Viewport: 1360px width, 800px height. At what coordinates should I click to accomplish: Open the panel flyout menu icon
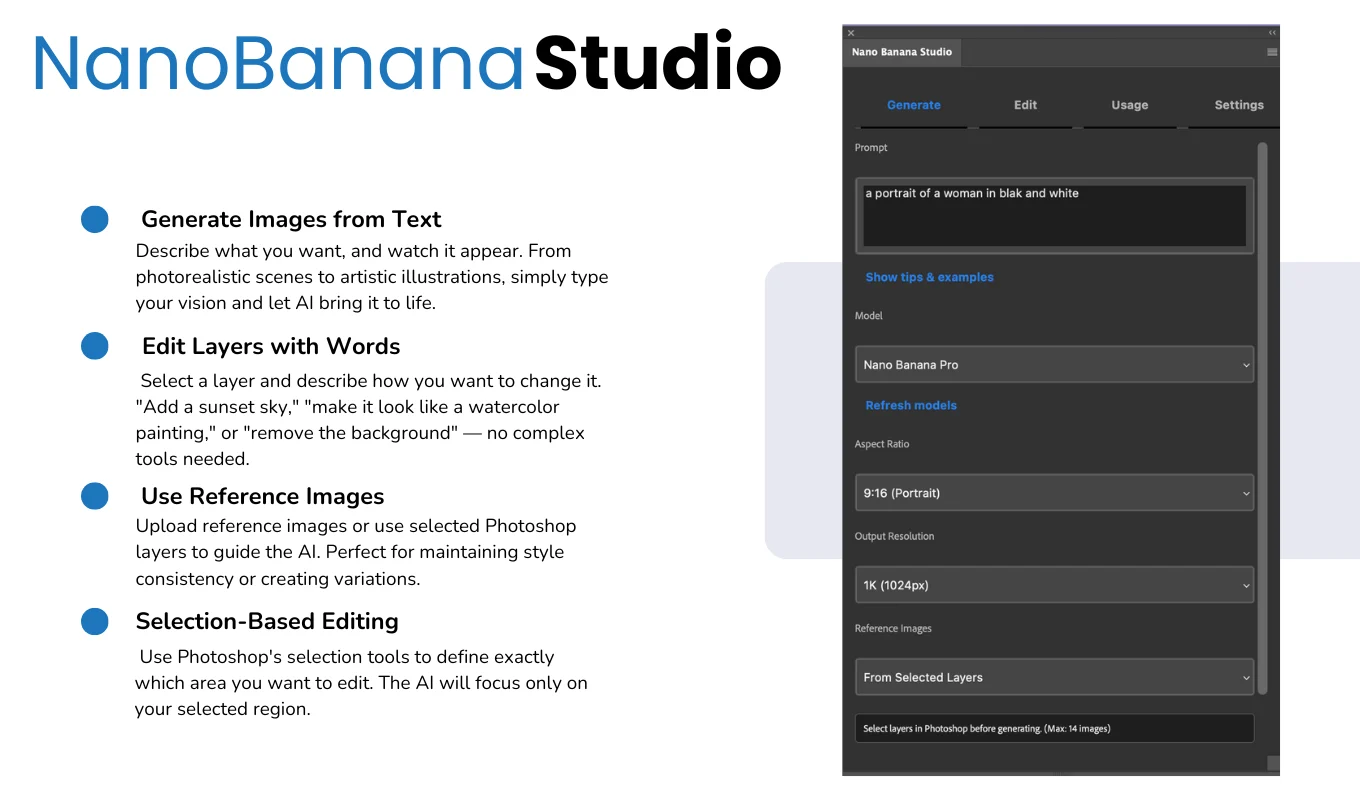pos(1272,52)
